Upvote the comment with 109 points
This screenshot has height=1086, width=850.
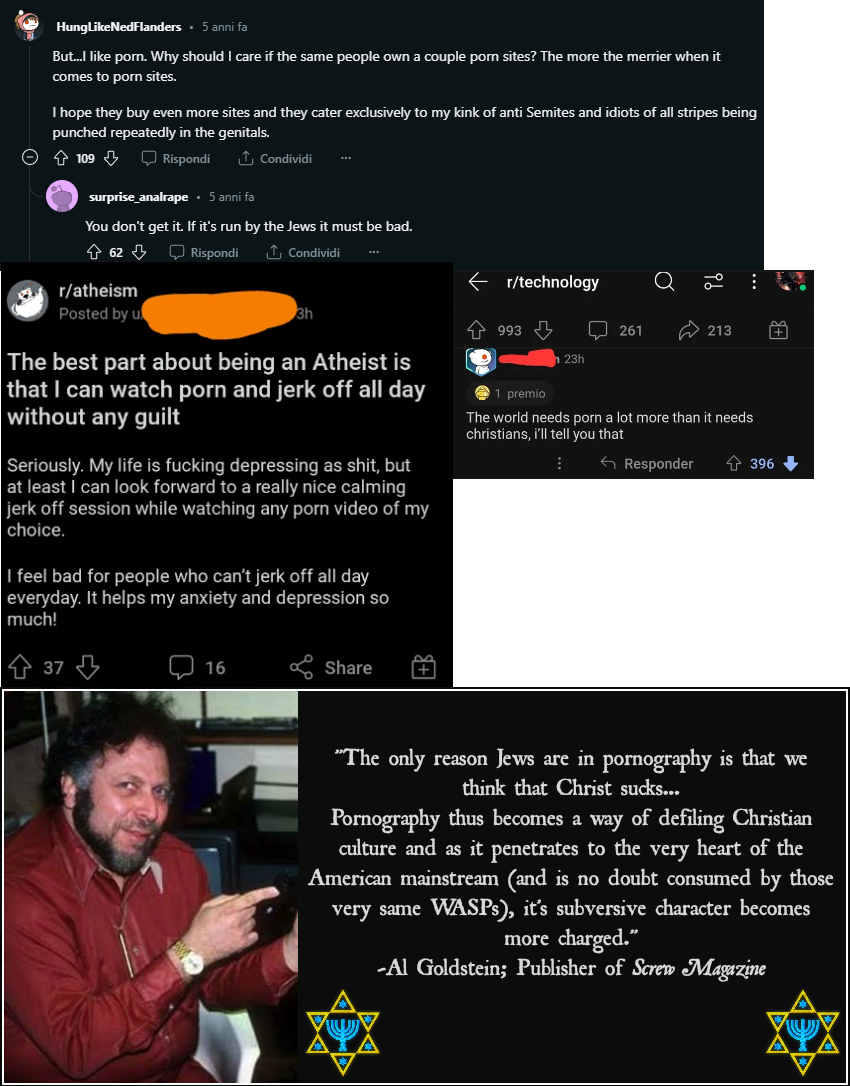tap(60, 159)
